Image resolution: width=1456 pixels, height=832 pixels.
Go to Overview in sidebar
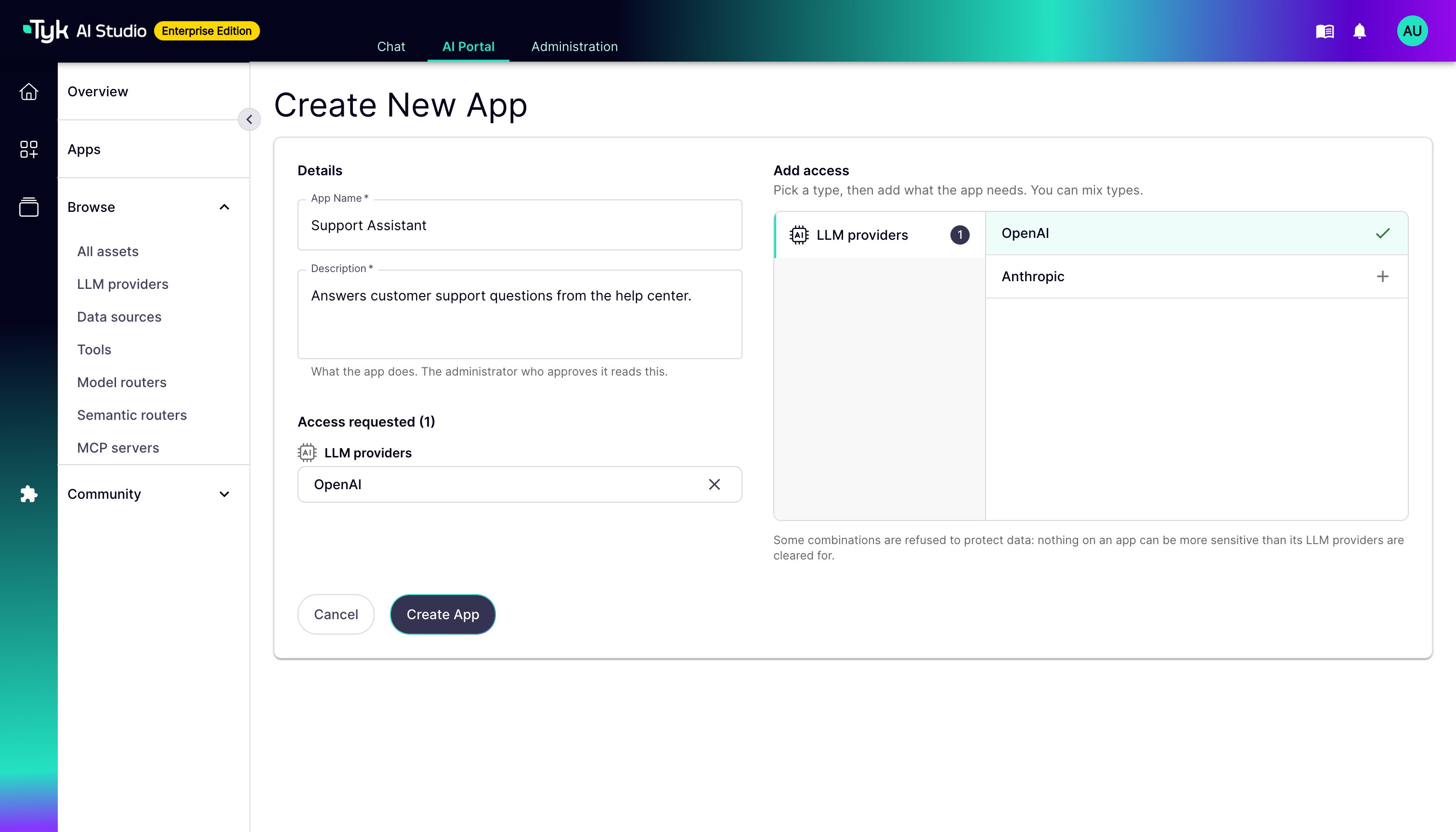coord(98,91)
